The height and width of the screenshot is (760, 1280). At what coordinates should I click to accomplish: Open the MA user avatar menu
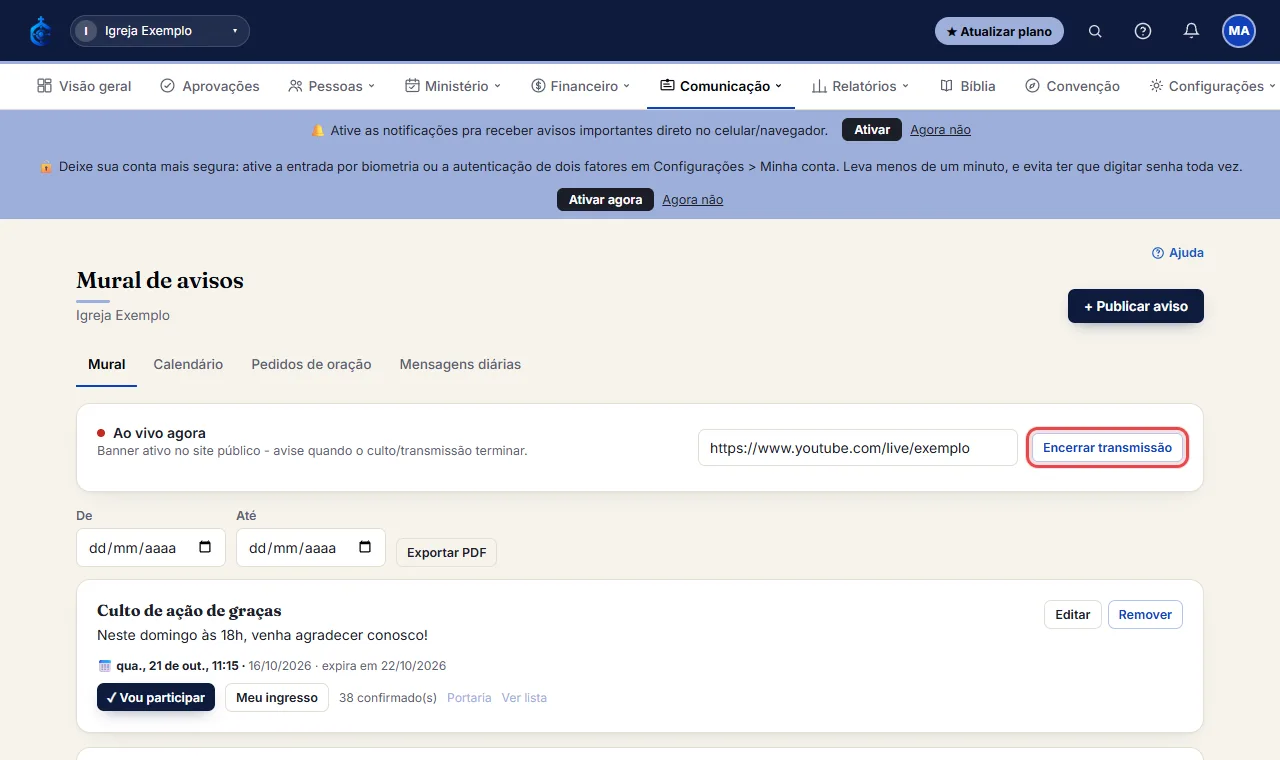click(1239, 31)
